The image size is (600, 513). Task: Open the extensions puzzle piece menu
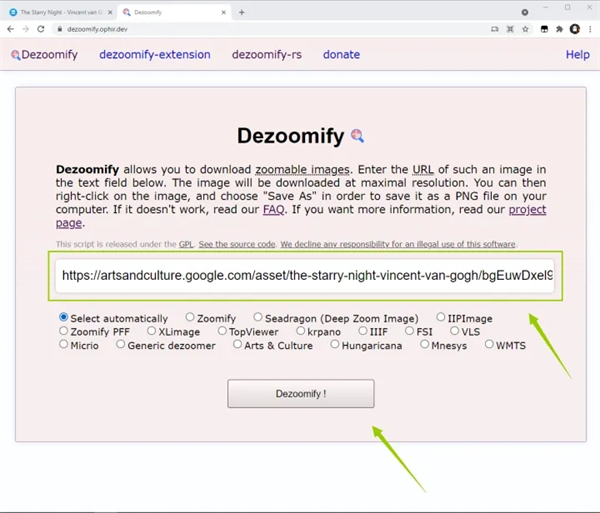tap(559, 29)
